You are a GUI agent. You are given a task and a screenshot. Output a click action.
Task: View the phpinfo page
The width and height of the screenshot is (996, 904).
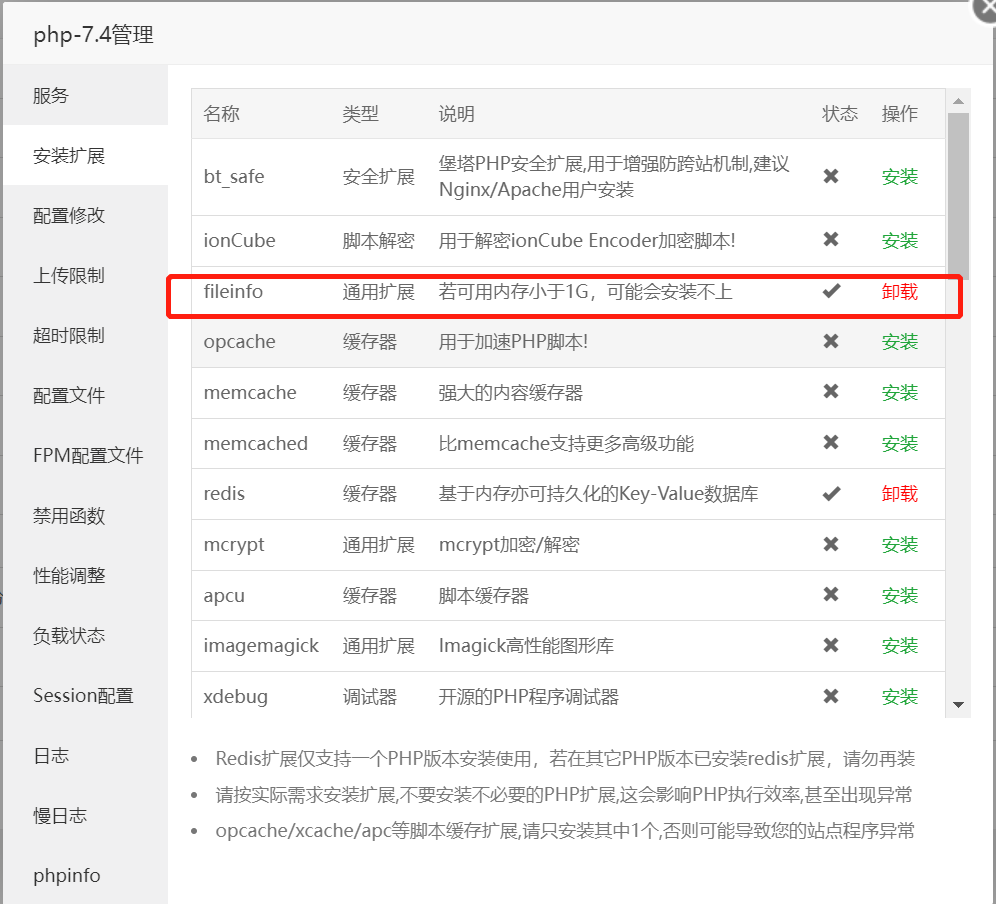(66, 875)
